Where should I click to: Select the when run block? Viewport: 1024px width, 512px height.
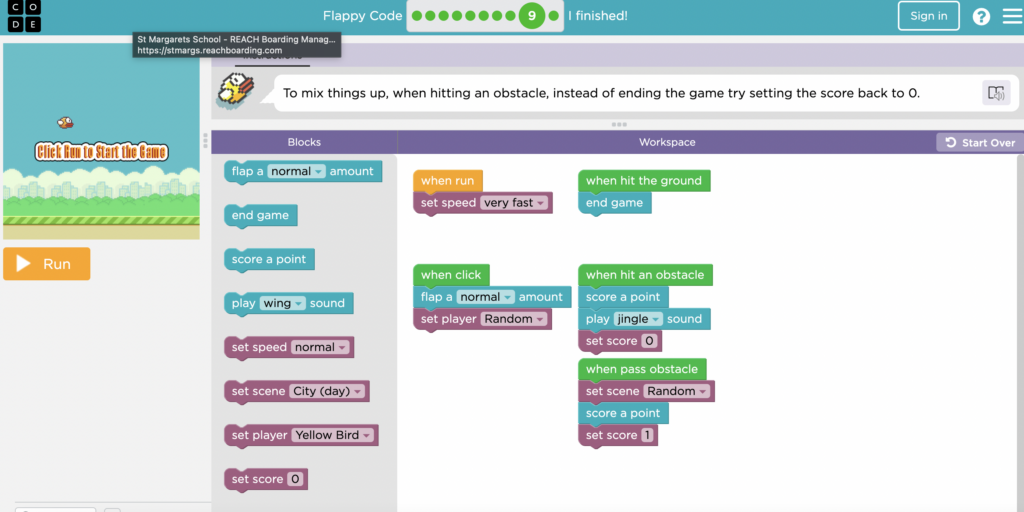point(447,181)
